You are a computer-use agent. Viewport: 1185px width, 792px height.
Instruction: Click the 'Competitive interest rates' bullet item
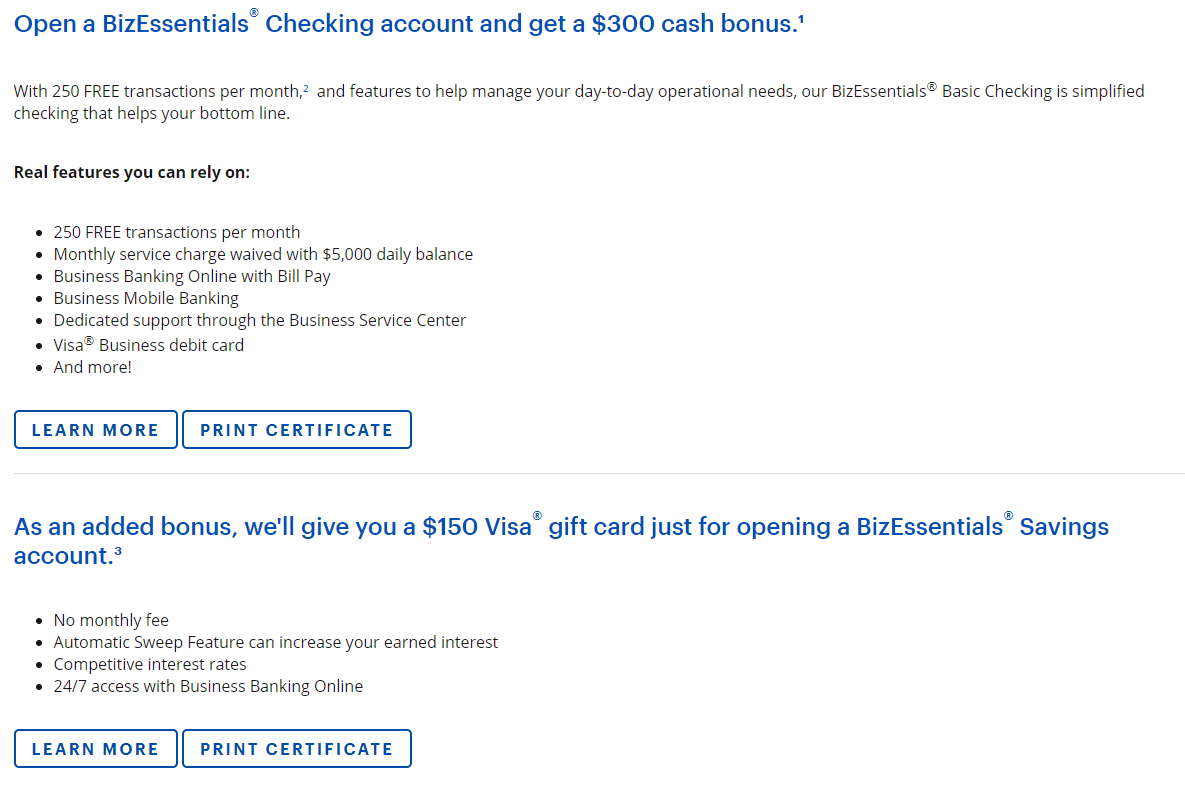150,664
